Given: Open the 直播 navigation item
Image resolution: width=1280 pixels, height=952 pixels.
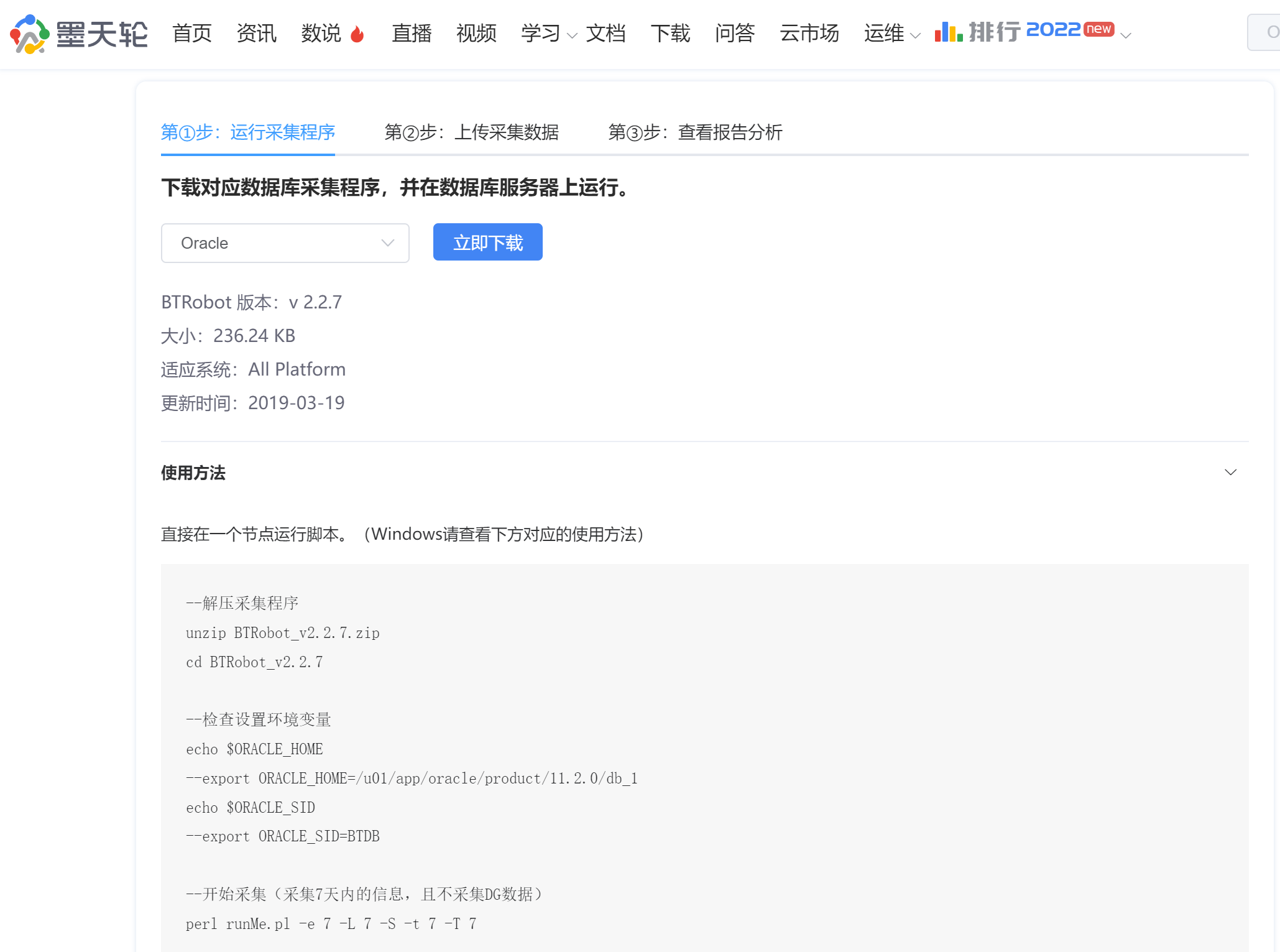Looking at the screenshot, I should (411, 33).
